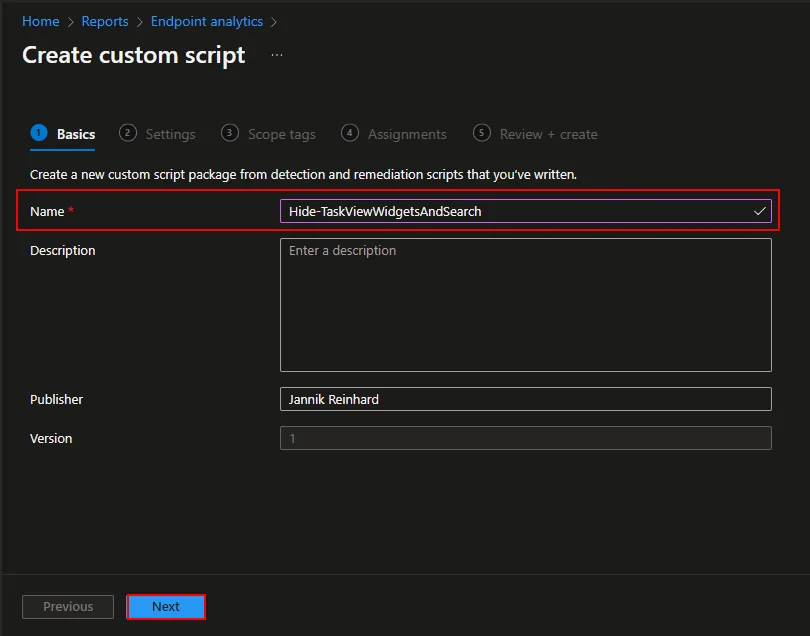Switch to the Settings step tab

157,134
